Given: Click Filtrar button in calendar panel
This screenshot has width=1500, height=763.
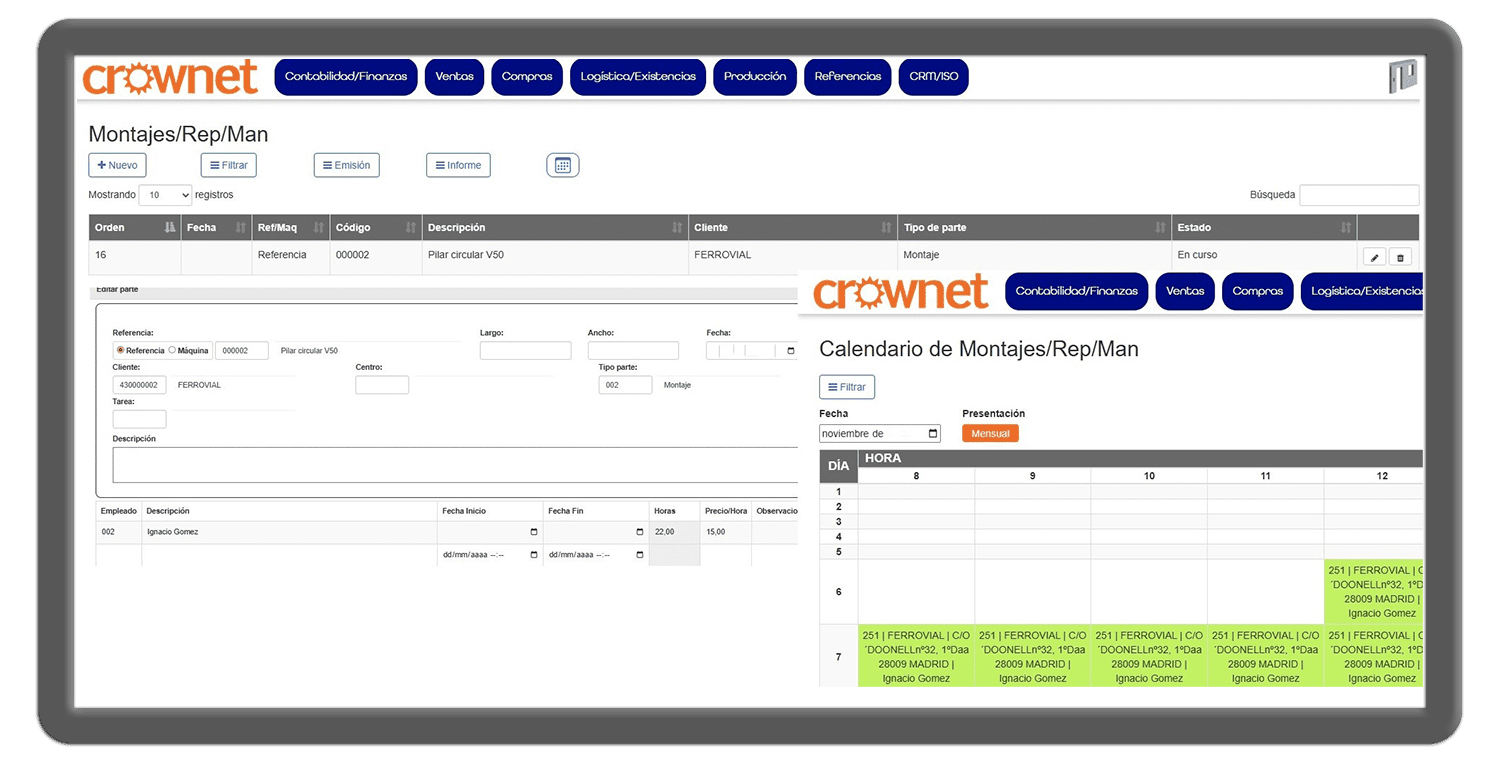Looking at the screenshot, I should tap(846, 387).
